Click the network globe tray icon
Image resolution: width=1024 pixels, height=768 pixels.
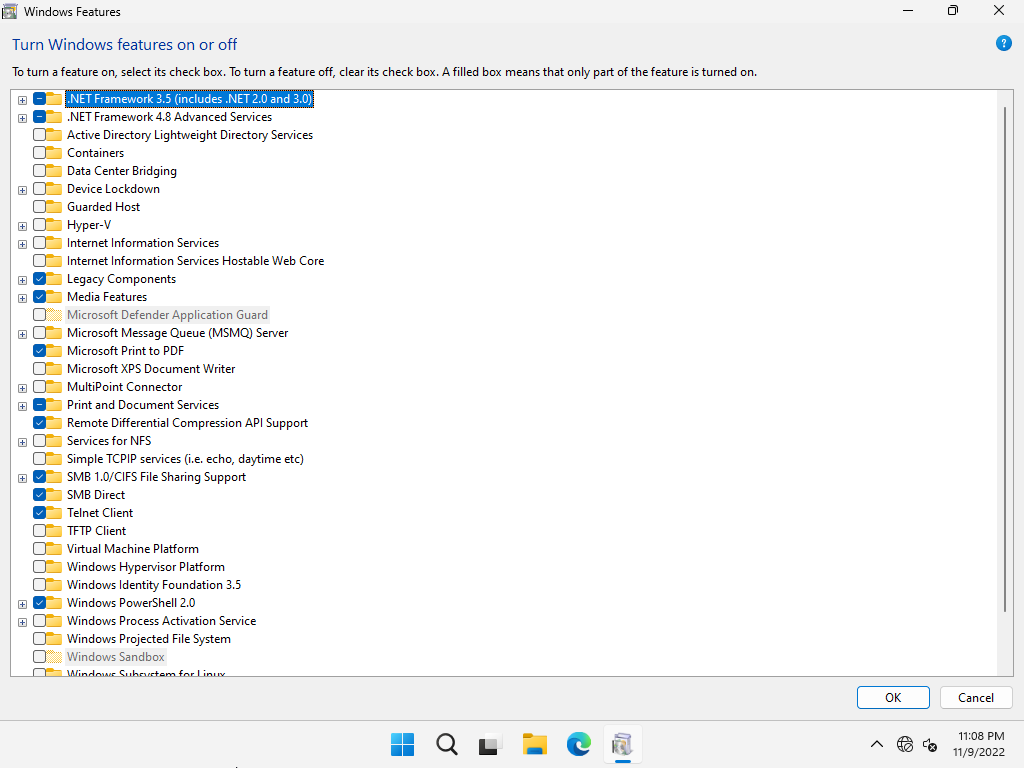[x=905, y=744]
